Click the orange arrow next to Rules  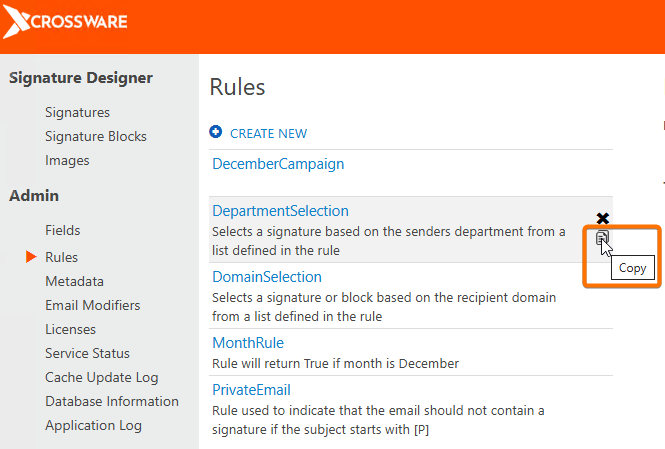point(31,257)
